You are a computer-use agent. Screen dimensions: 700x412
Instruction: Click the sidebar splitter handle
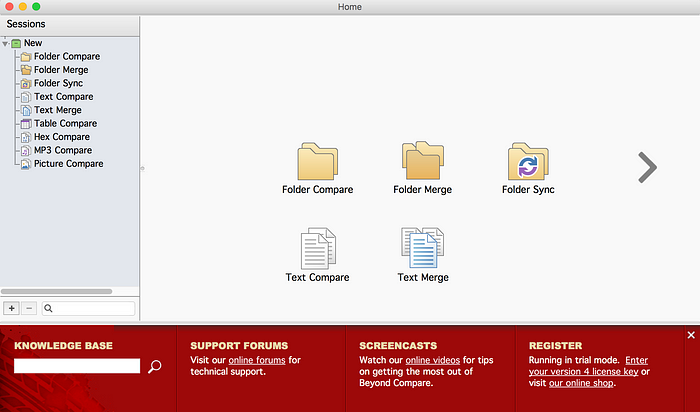(142, 168)
